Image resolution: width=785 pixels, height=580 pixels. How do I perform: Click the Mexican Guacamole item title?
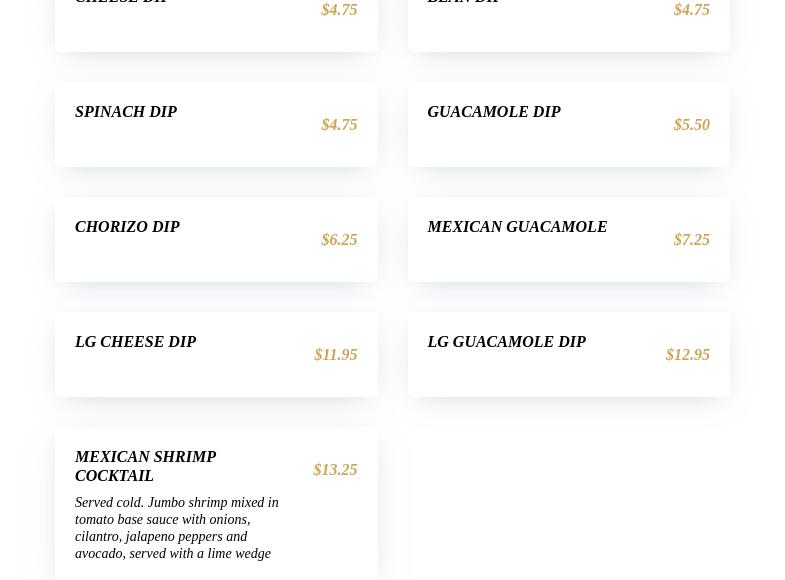click(x=517, y=227)
